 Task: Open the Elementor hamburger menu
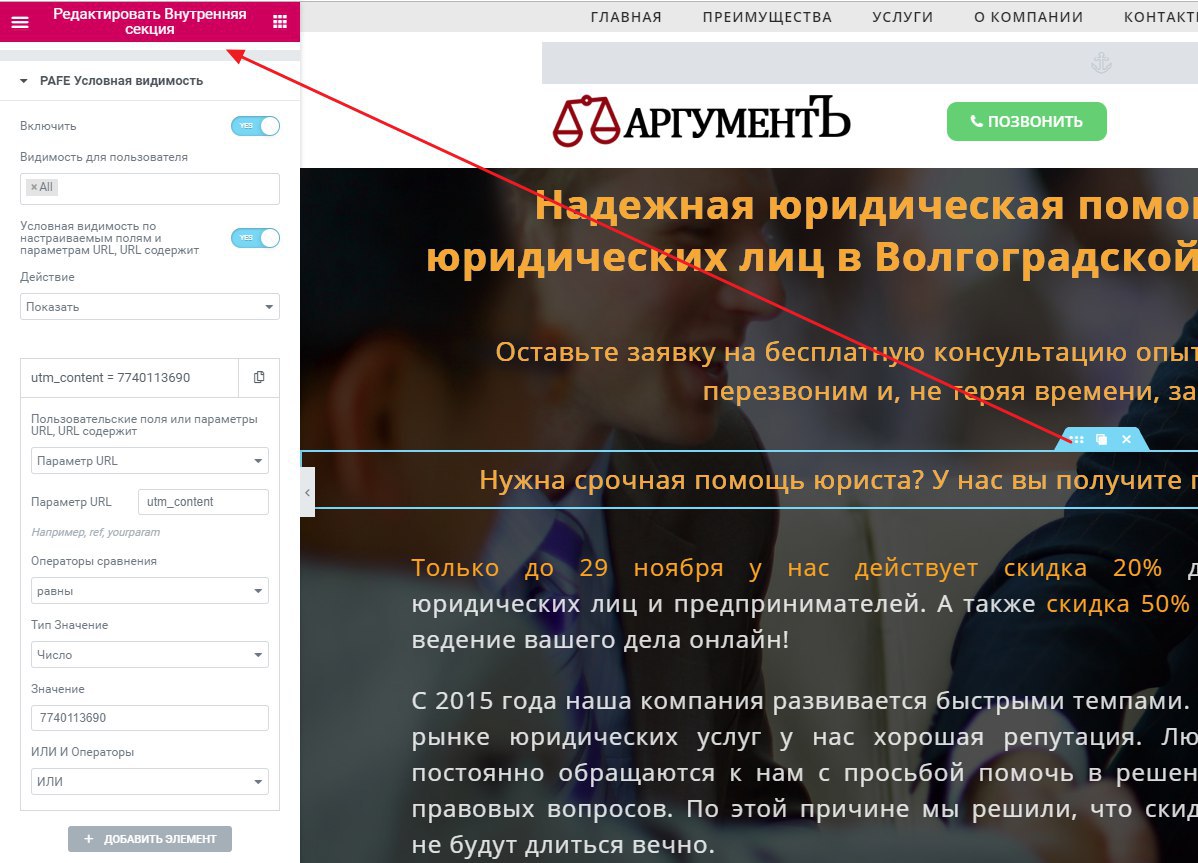[20, 22]
